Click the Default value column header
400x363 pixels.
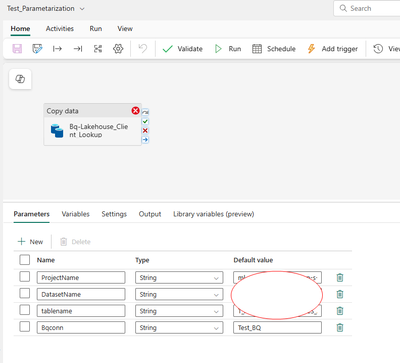point(253,260)
